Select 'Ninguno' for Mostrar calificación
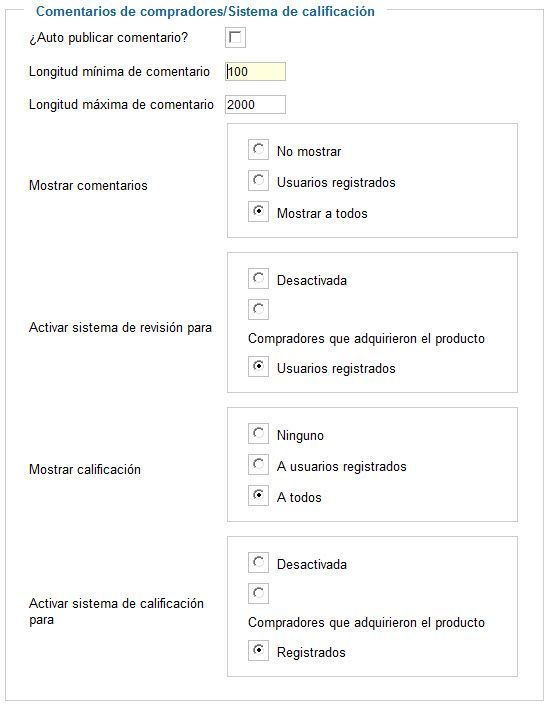 (x=259, y=433)
